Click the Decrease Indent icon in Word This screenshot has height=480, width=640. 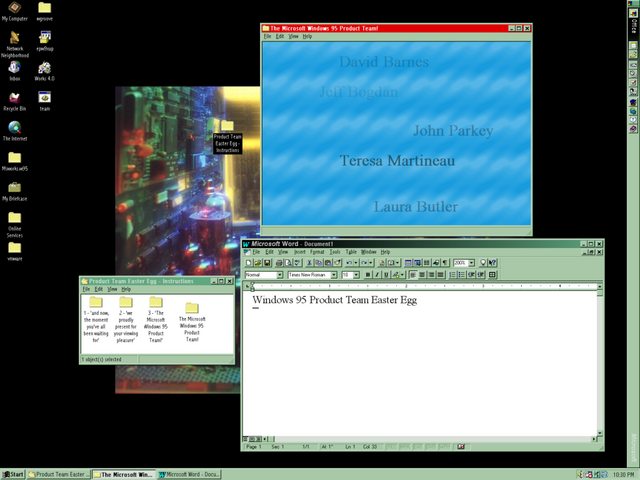471,275
